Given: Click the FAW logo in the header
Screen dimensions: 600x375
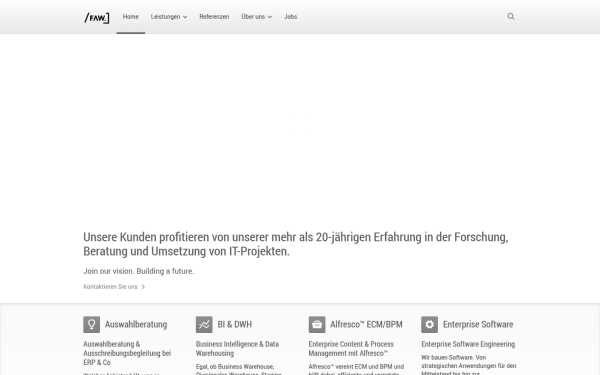Looking at the screenshot, I should click(96, 18).
